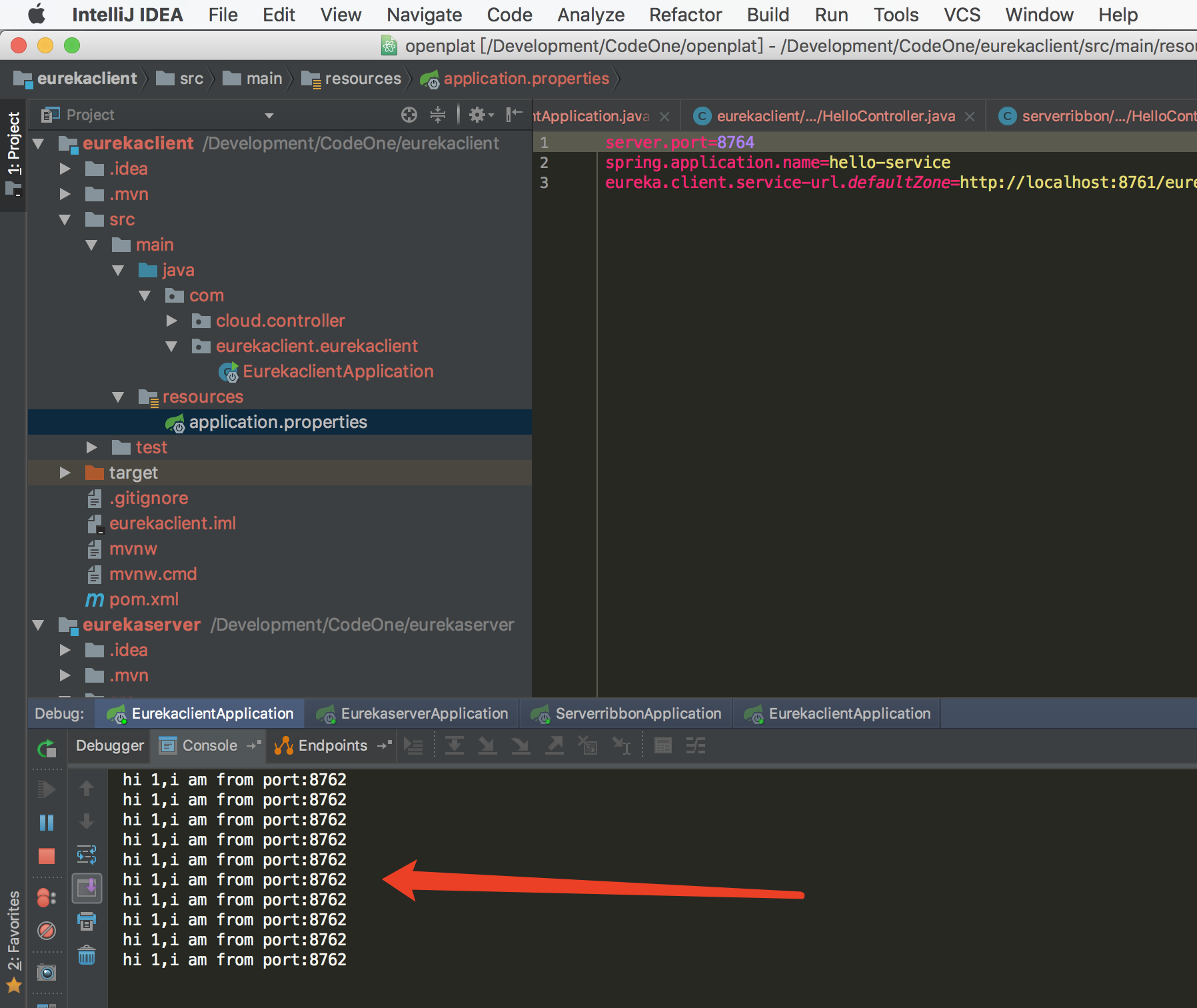Toggle soft-wrap in console
This screenshot has width=1197, height=1008.
point(87,855)
